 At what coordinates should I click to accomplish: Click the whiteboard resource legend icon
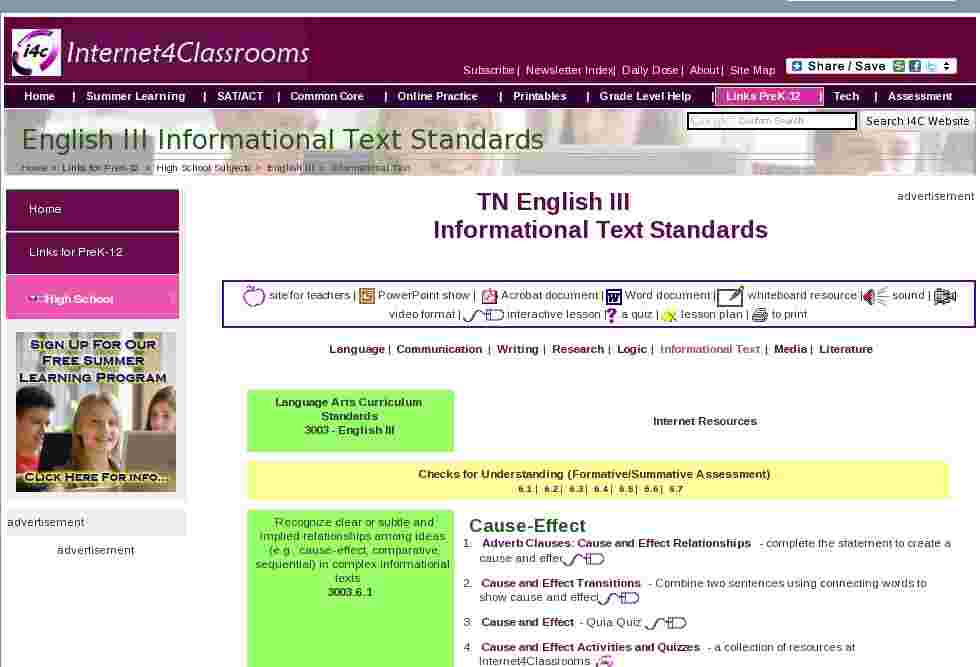730,296
